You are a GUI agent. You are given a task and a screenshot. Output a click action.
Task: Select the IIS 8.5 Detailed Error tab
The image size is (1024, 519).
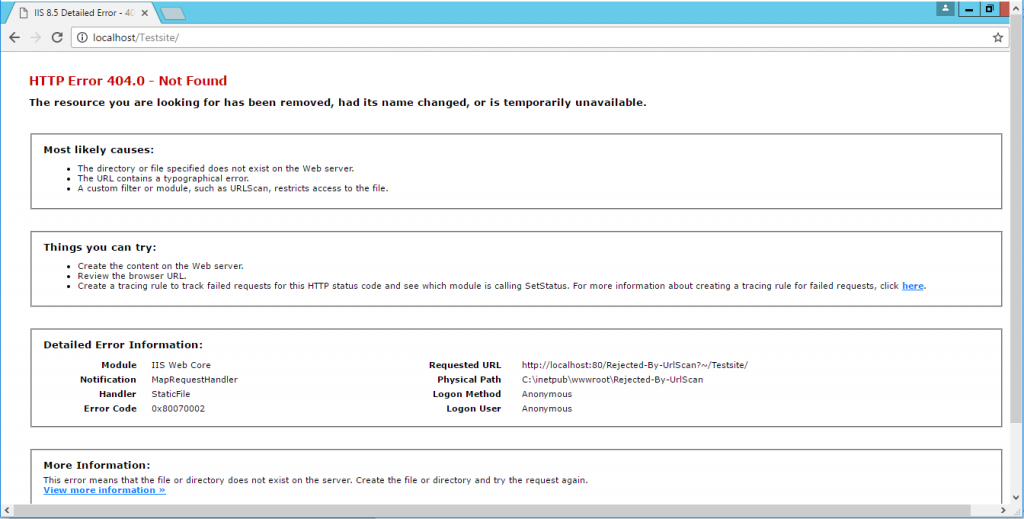coord(80,11)
